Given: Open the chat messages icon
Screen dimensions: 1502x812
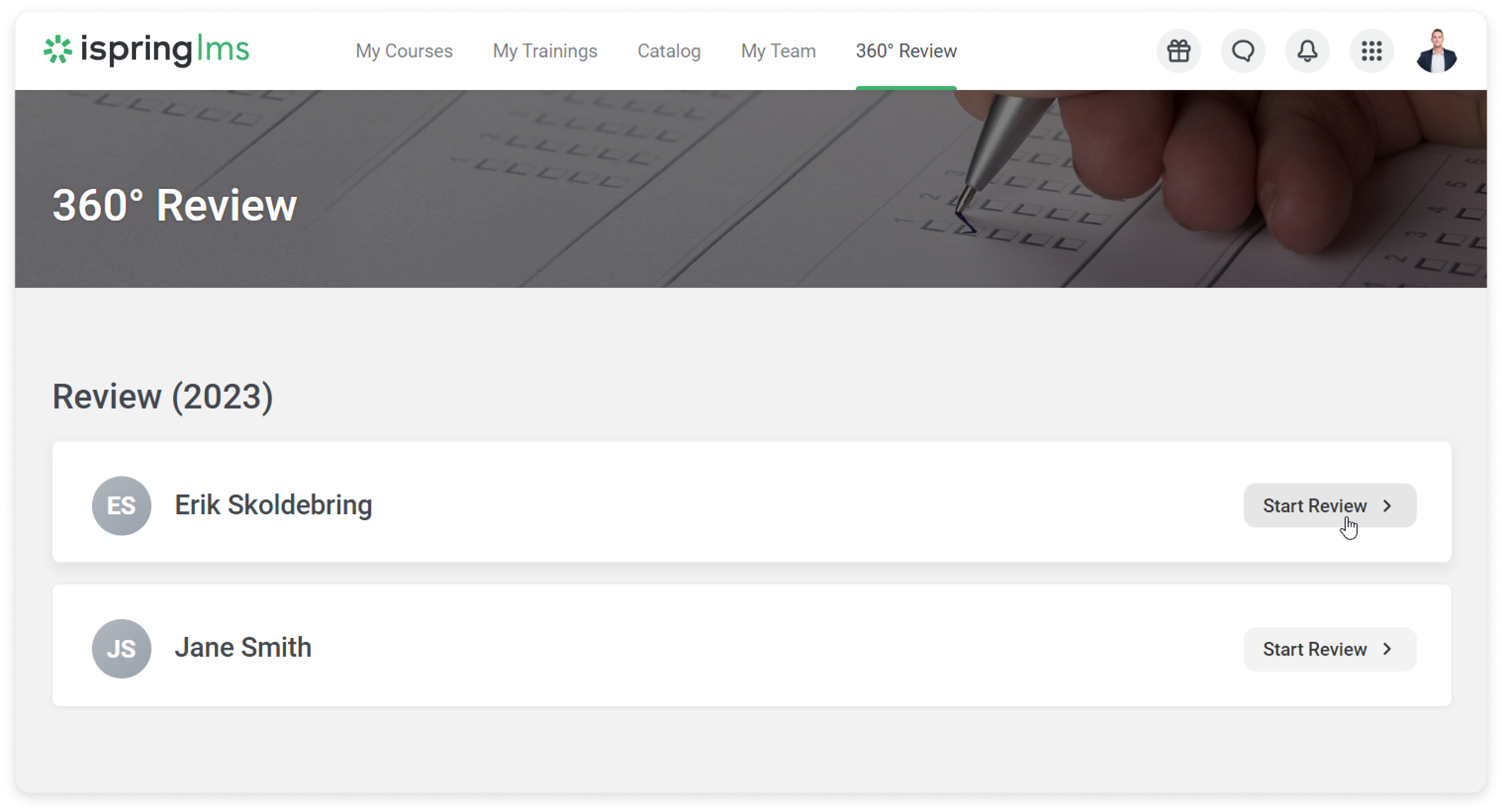Looking at the screenshot, I should (1243, 51).
